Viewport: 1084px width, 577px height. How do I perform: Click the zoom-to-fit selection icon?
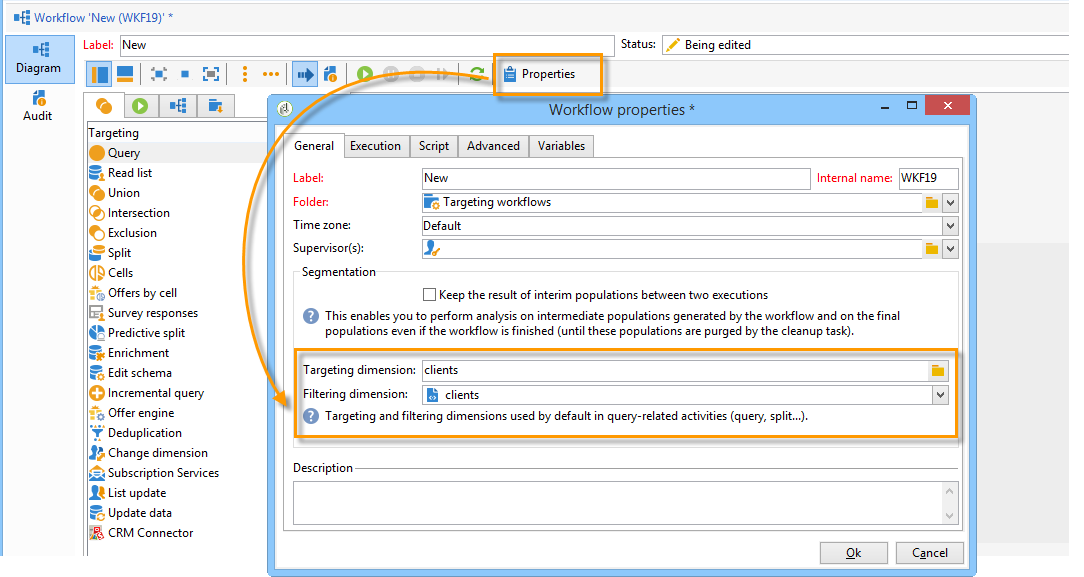coord(159,74)
